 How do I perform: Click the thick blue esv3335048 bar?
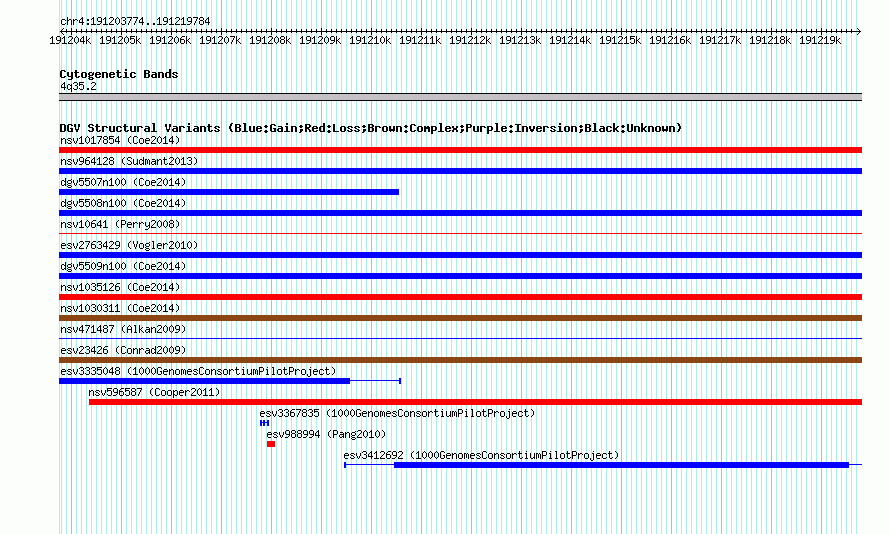204,381
